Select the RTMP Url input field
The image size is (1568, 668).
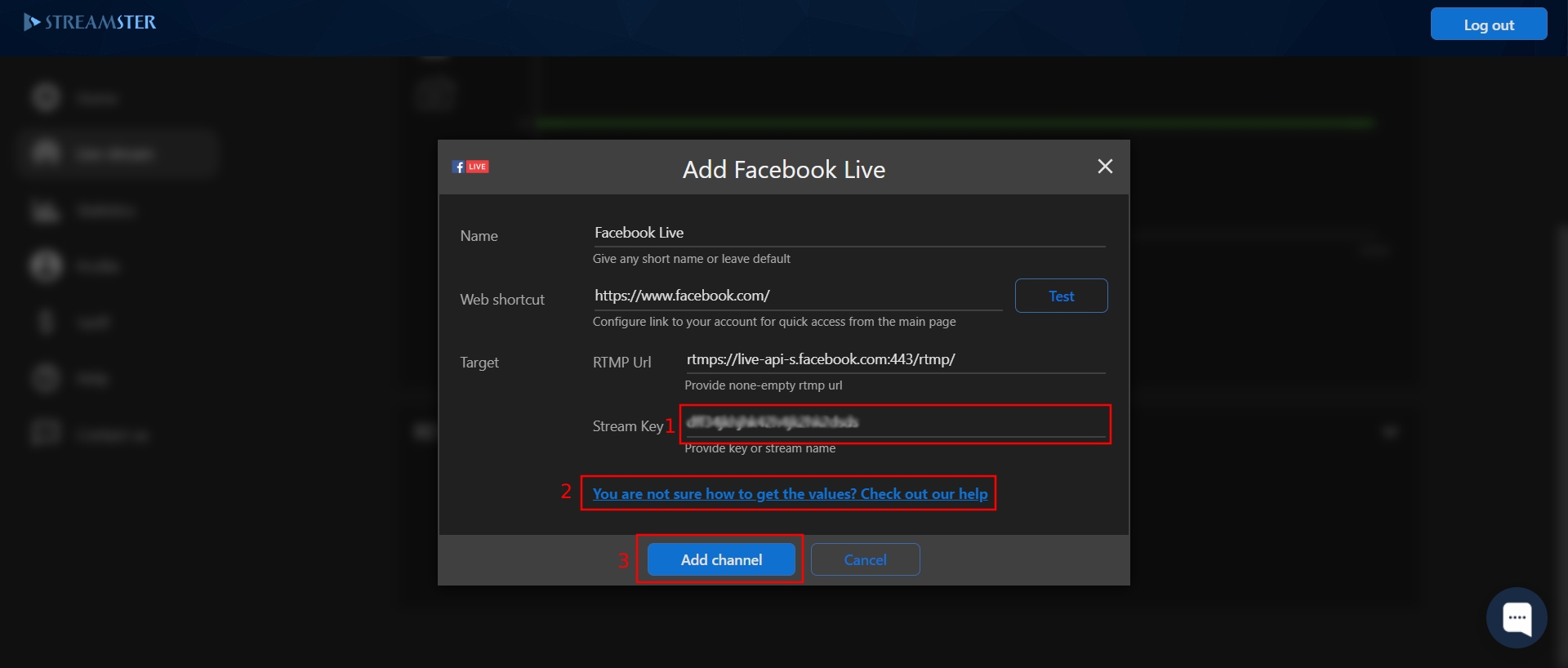click(x=895, y=359)
